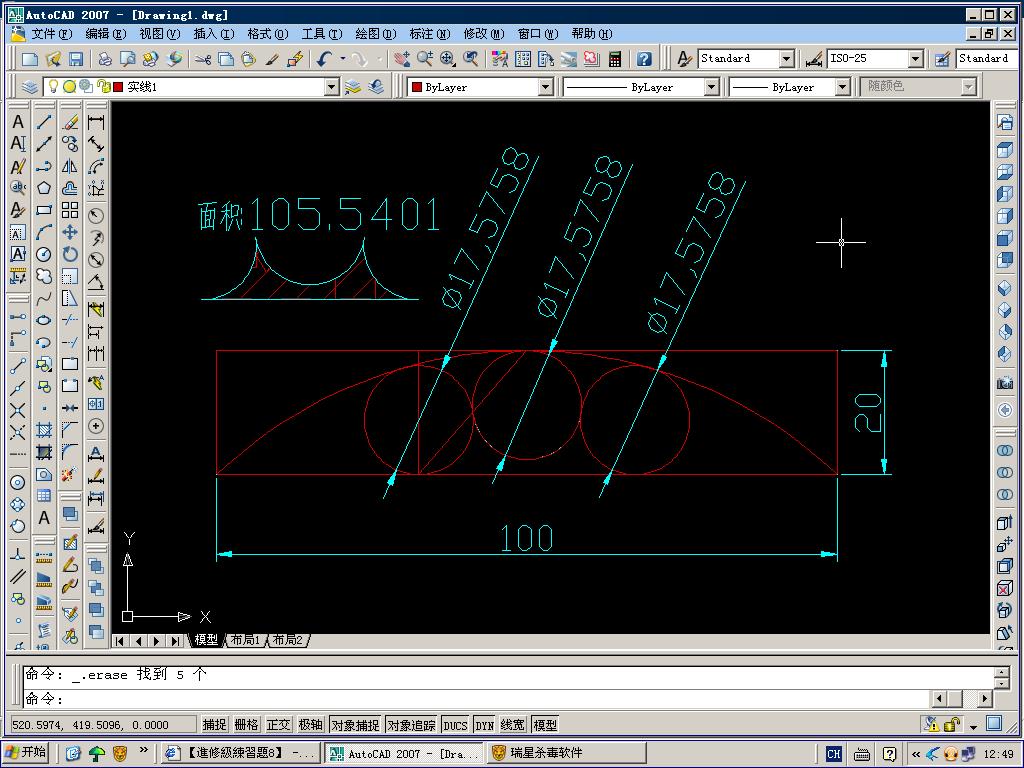Click the Cut scissors icon
Image resolution: width=1024 pixels, height=768 pixels.
click(x=203, y=59)
